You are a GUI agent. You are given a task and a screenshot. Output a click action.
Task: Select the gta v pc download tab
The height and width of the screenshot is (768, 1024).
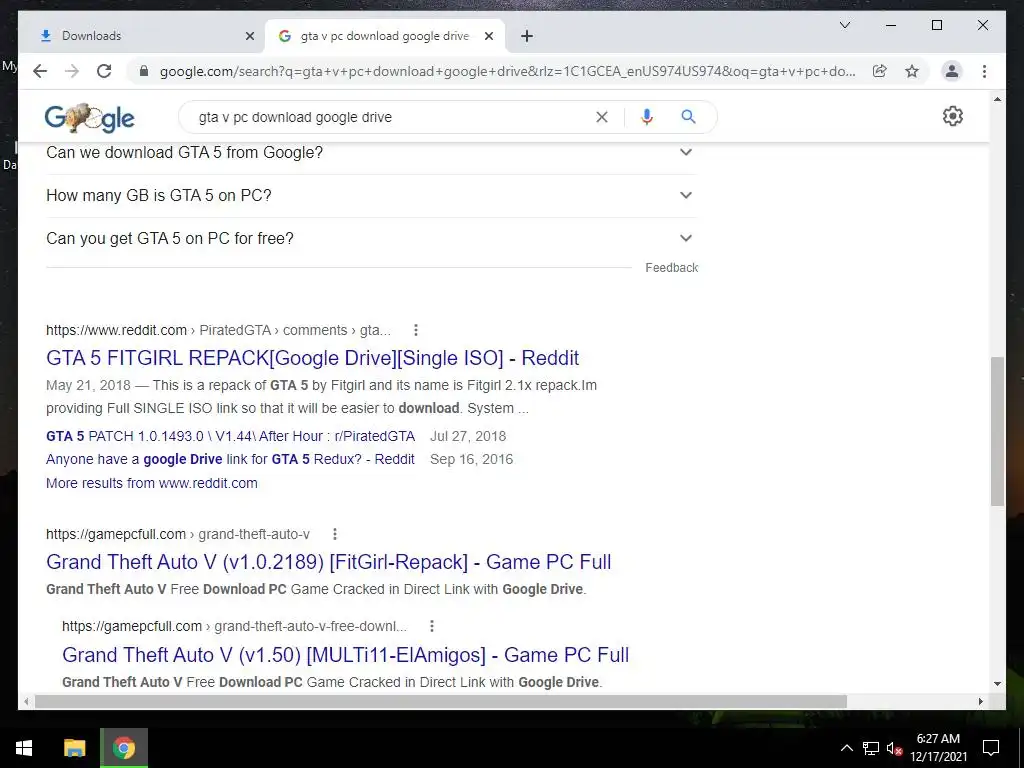[385, 36]
